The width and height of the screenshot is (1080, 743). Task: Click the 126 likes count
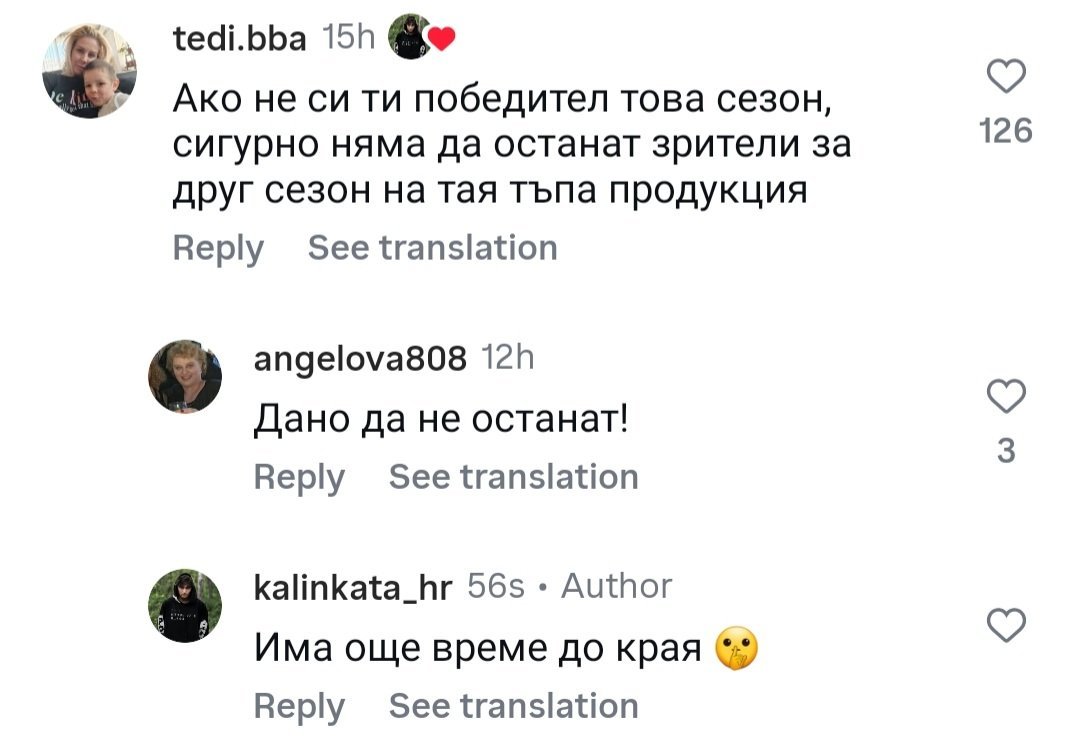(x=1007, y=131)
